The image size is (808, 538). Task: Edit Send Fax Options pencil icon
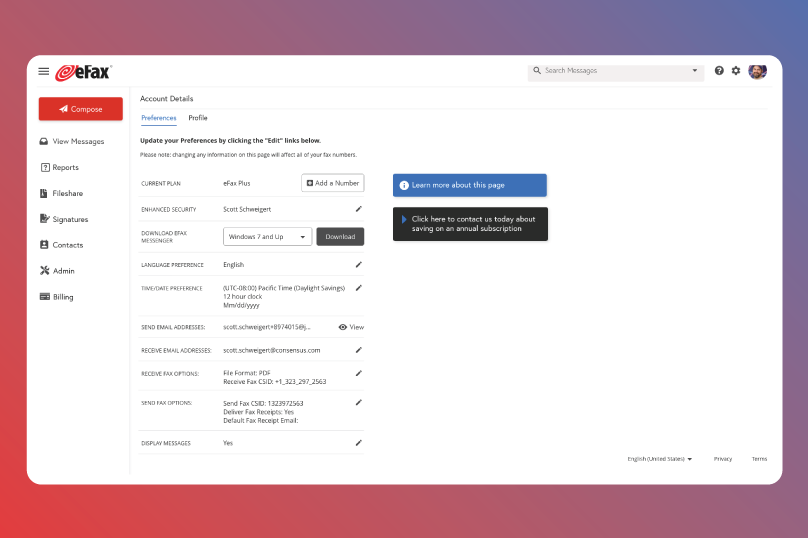(359, 402)
